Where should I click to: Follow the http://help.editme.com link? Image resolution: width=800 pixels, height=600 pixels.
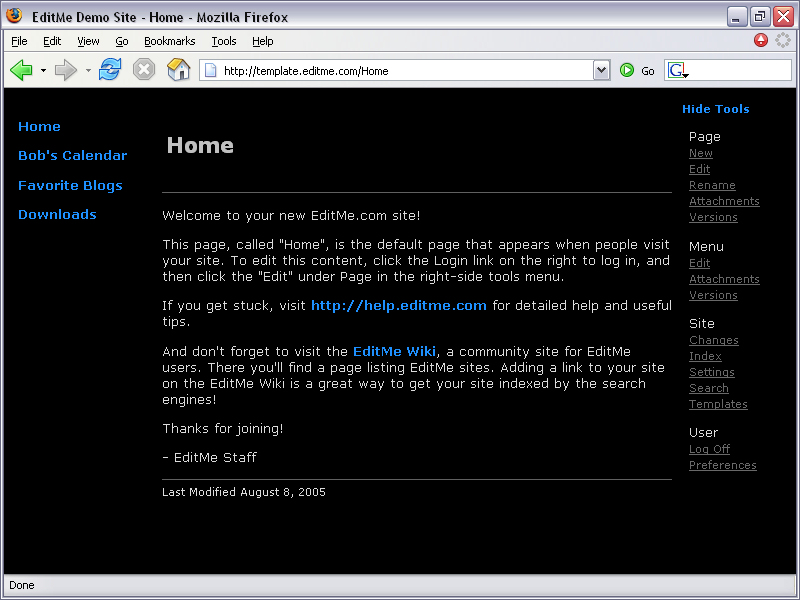[x=399, y=306]
